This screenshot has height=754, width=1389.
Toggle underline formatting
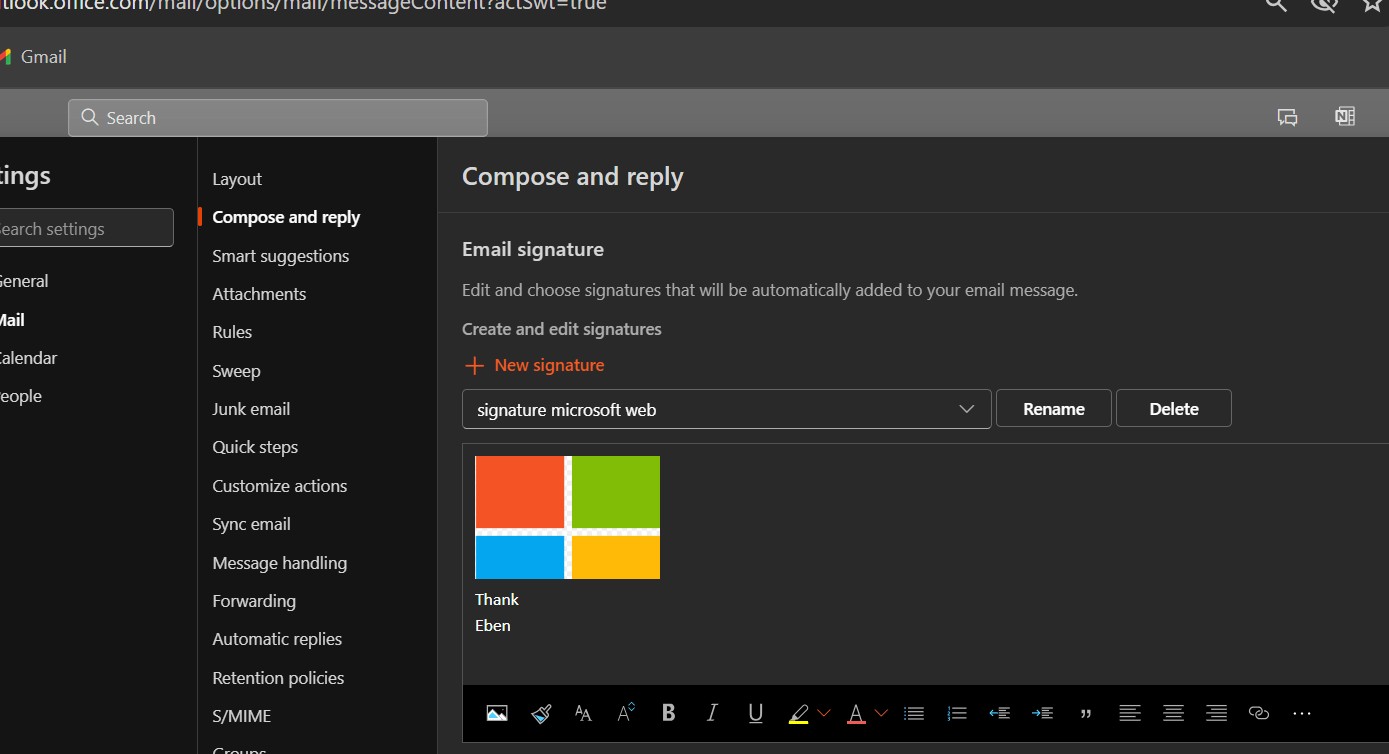[x=756, y=713]
